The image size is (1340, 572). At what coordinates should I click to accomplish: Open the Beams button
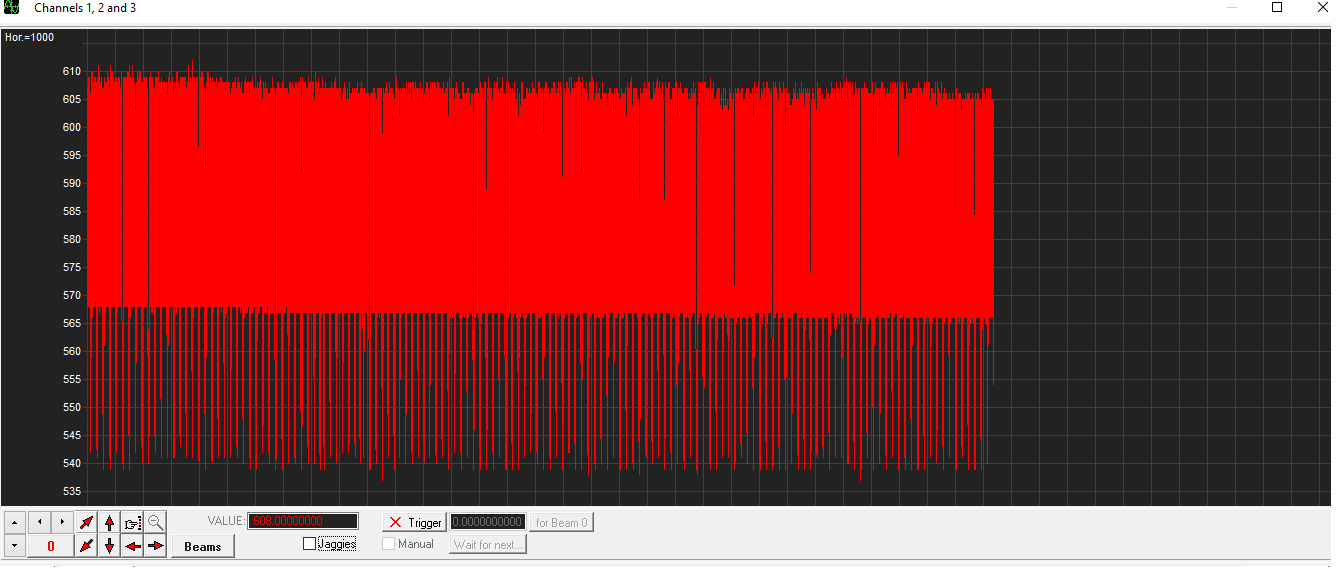pos(203,546)
